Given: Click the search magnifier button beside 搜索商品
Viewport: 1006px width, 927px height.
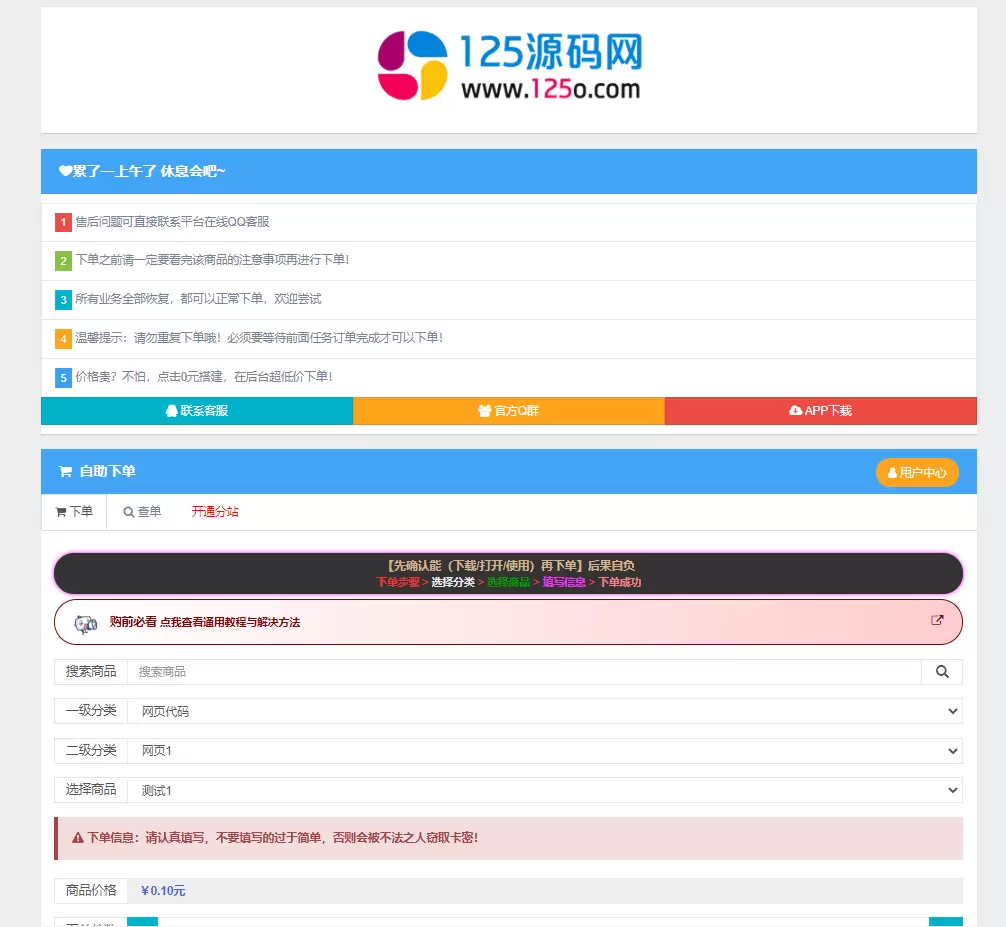Looking at the screenshot, I should coord(941,672).
